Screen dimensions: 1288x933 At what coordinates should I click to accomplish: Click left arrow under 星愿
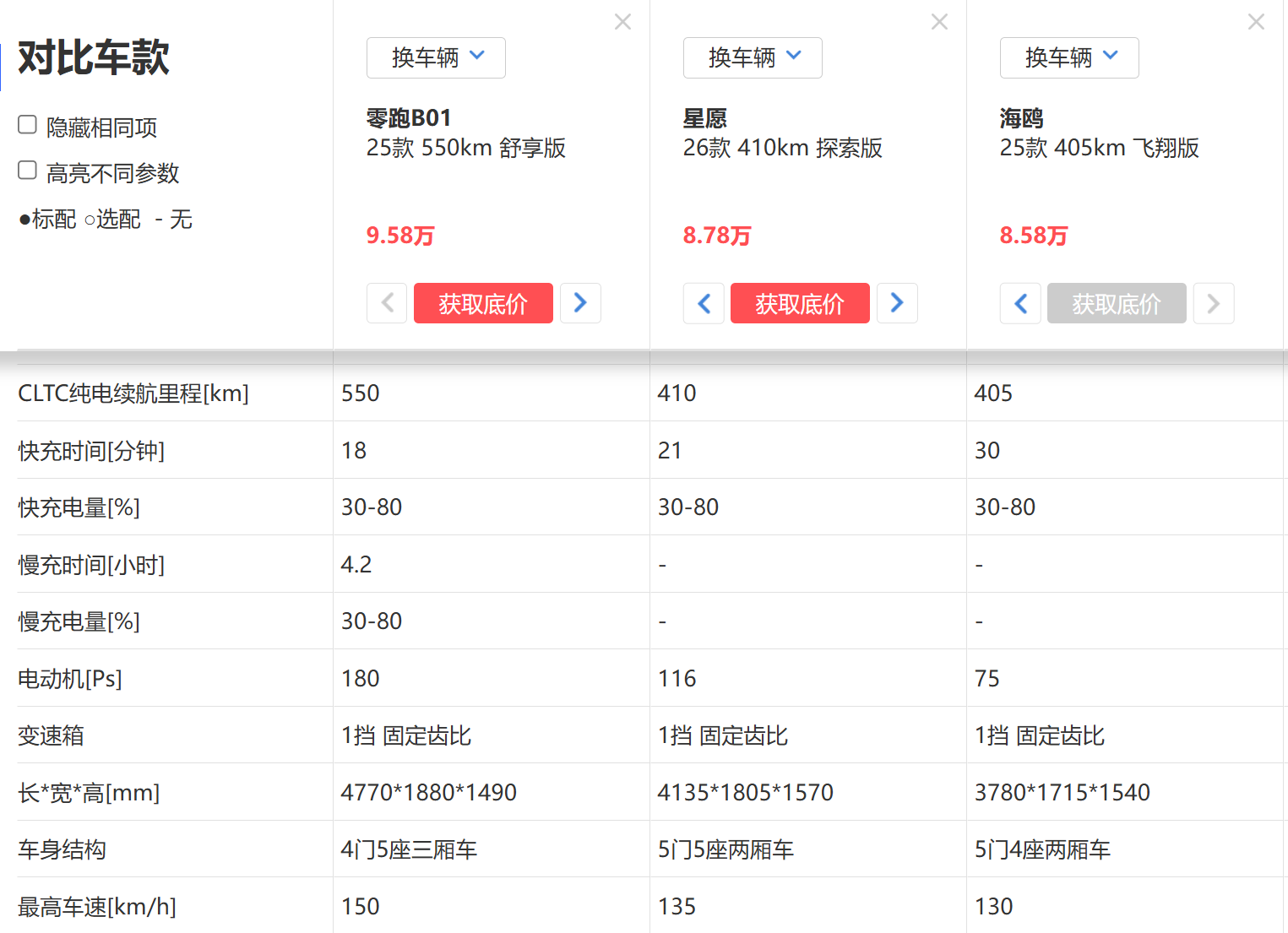pyautogui.click(x=704, y=303)
